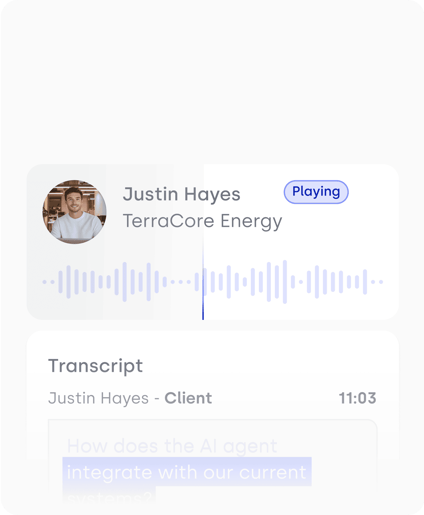Click TerraCore Energy company name
The height and width of the screenshot is (515, 424).
202,221
